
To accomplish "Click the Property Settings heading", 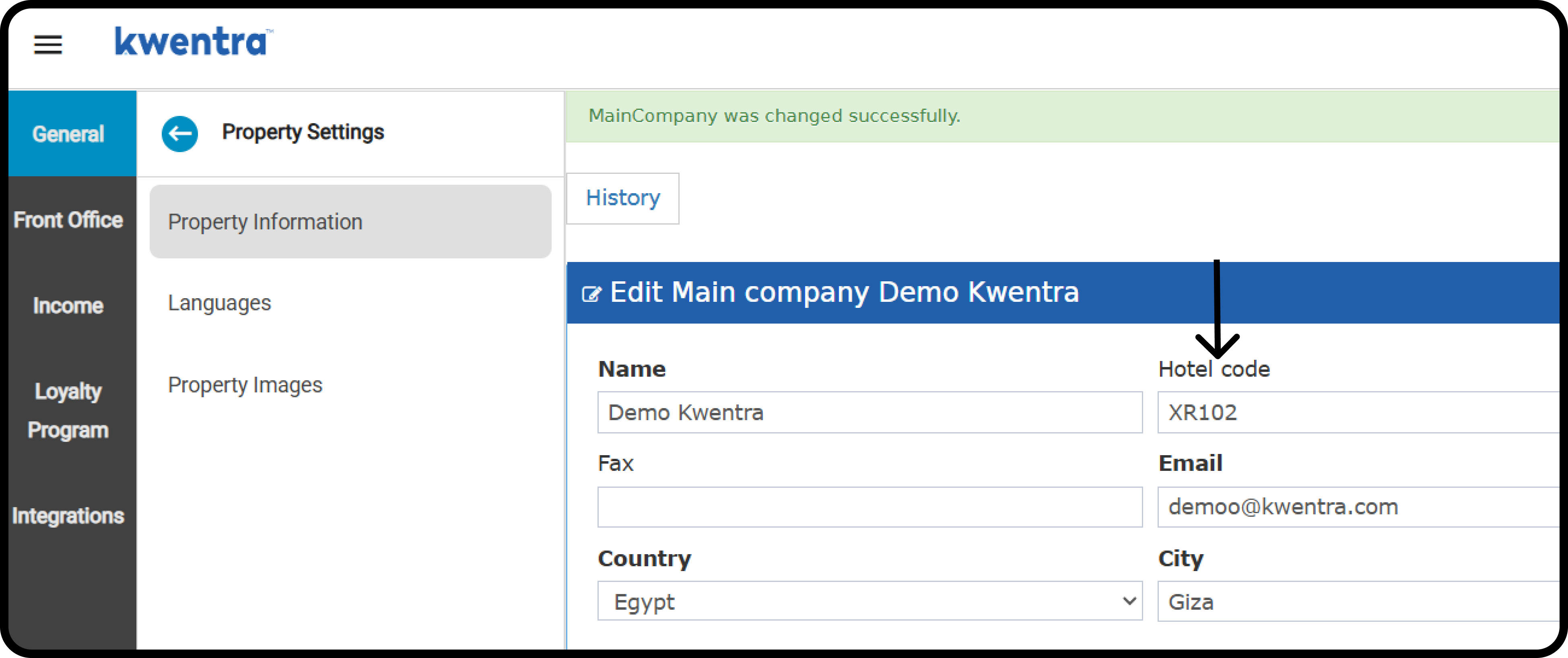I will (x=303, y=132).
